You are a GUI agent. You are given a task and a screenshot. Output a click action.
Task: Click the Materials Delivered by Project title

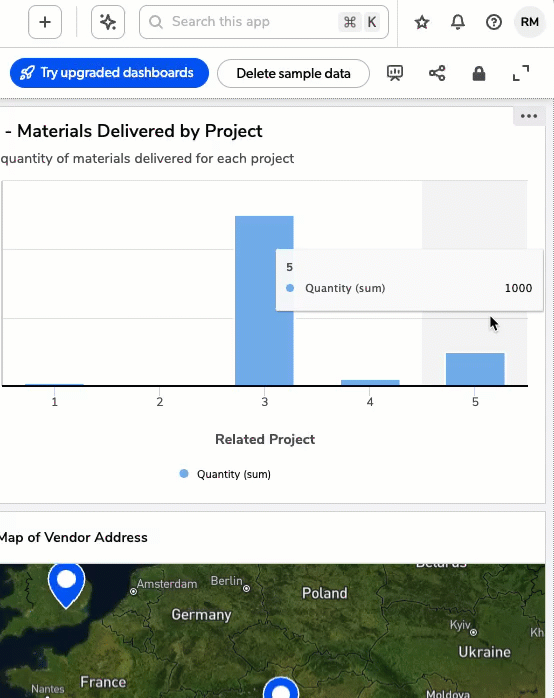133,131
